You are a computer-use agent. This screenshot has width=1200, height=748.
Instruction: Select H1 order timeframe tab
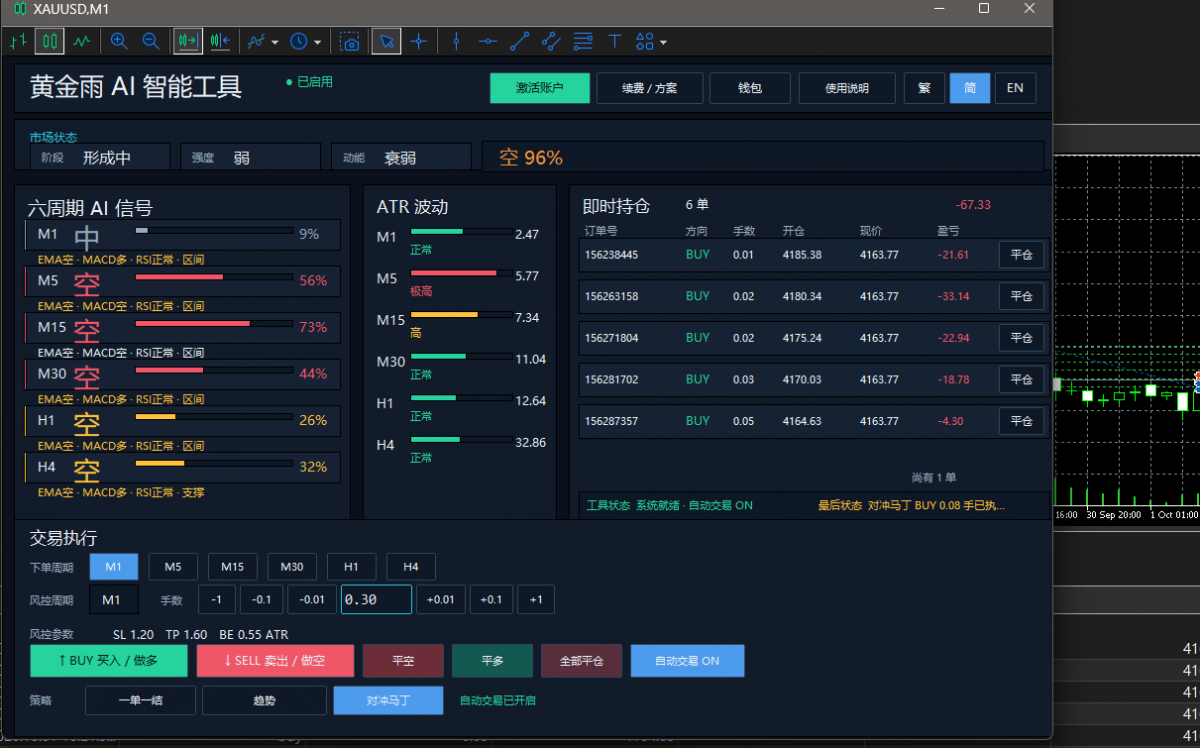351,567
